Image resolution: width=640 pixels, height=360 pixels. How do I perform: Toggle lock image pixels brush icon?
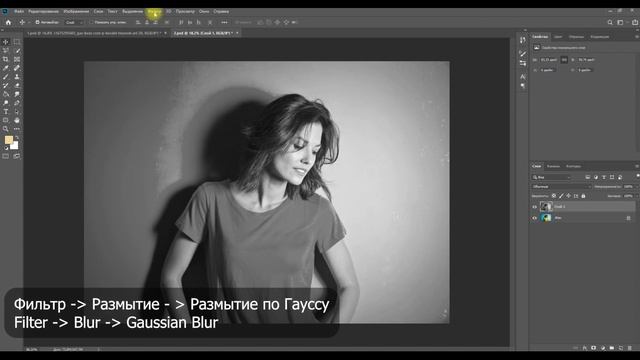561,196
